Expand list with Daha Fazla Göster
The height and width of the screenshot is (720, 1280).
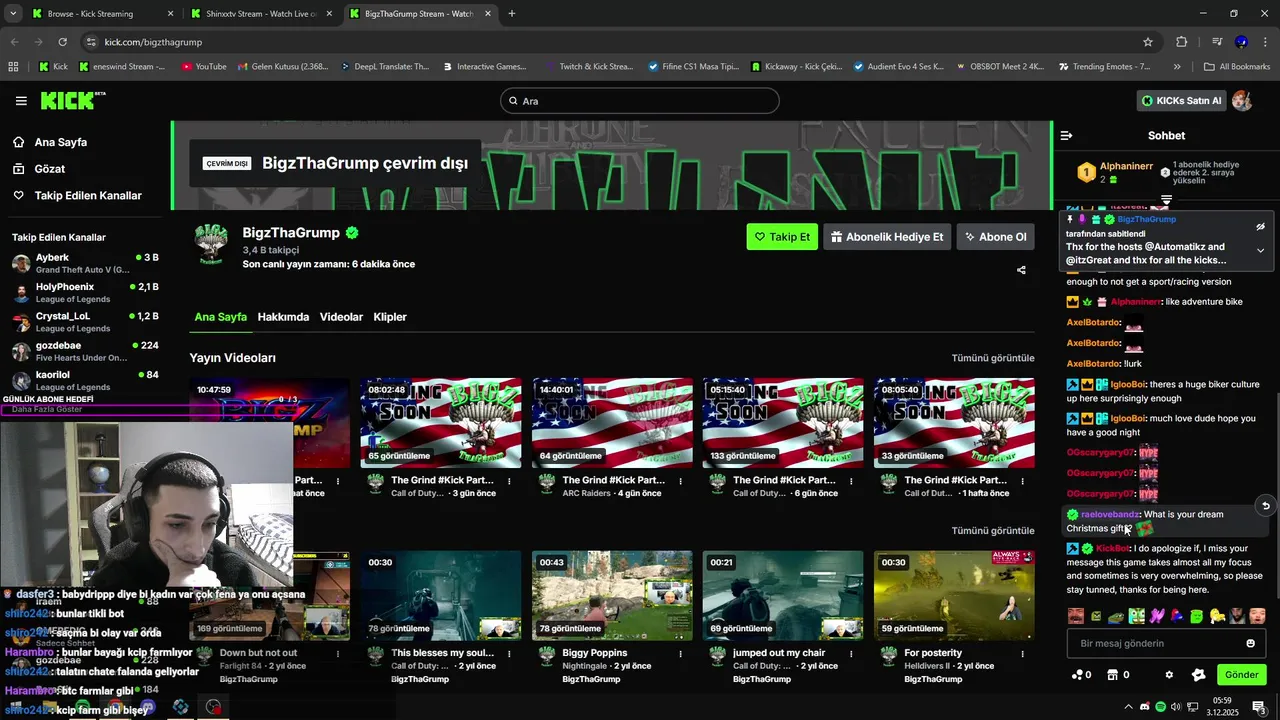coord(47,409)
